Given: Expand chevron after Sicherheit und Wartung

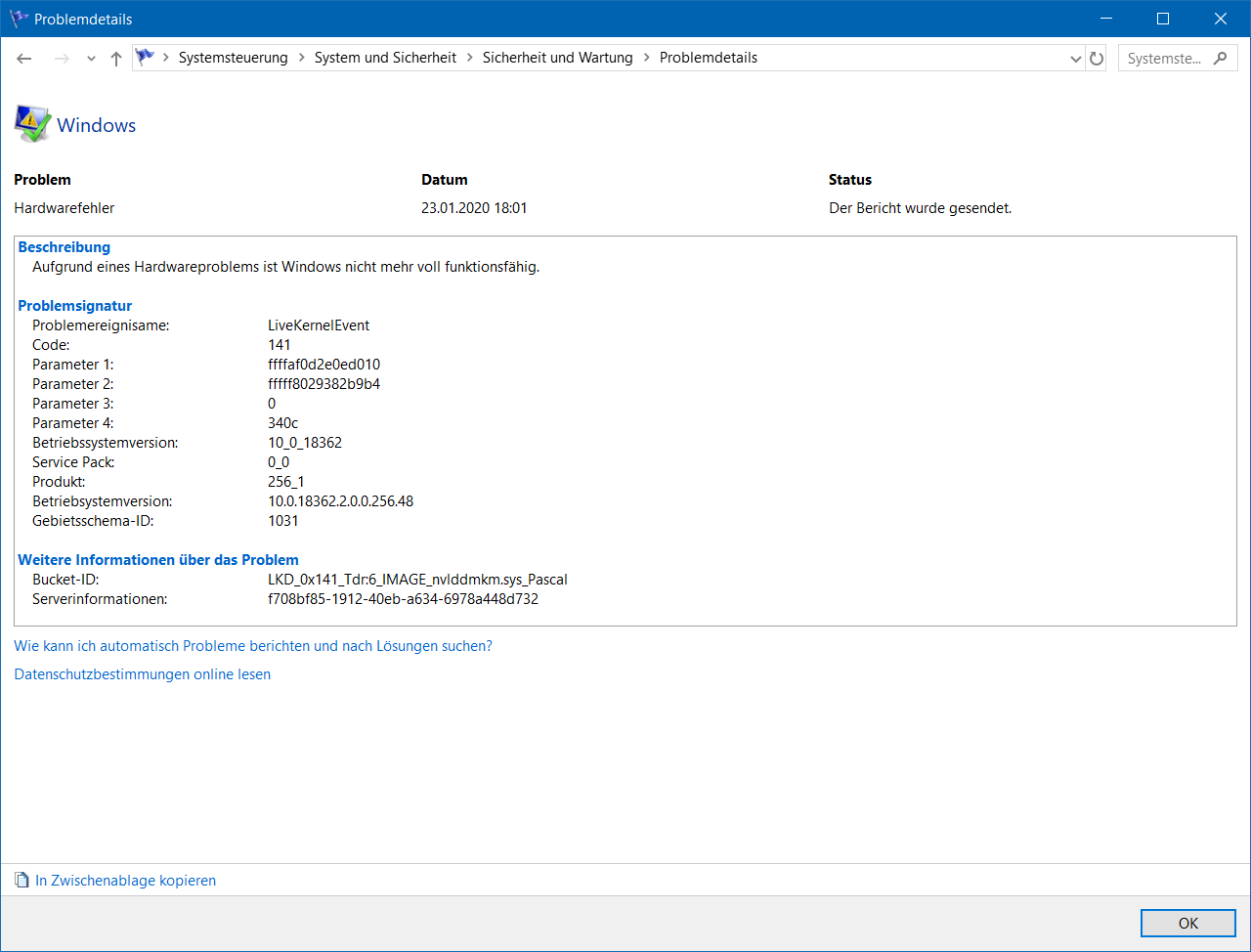Looking at the screenshot, I should 646,58.
